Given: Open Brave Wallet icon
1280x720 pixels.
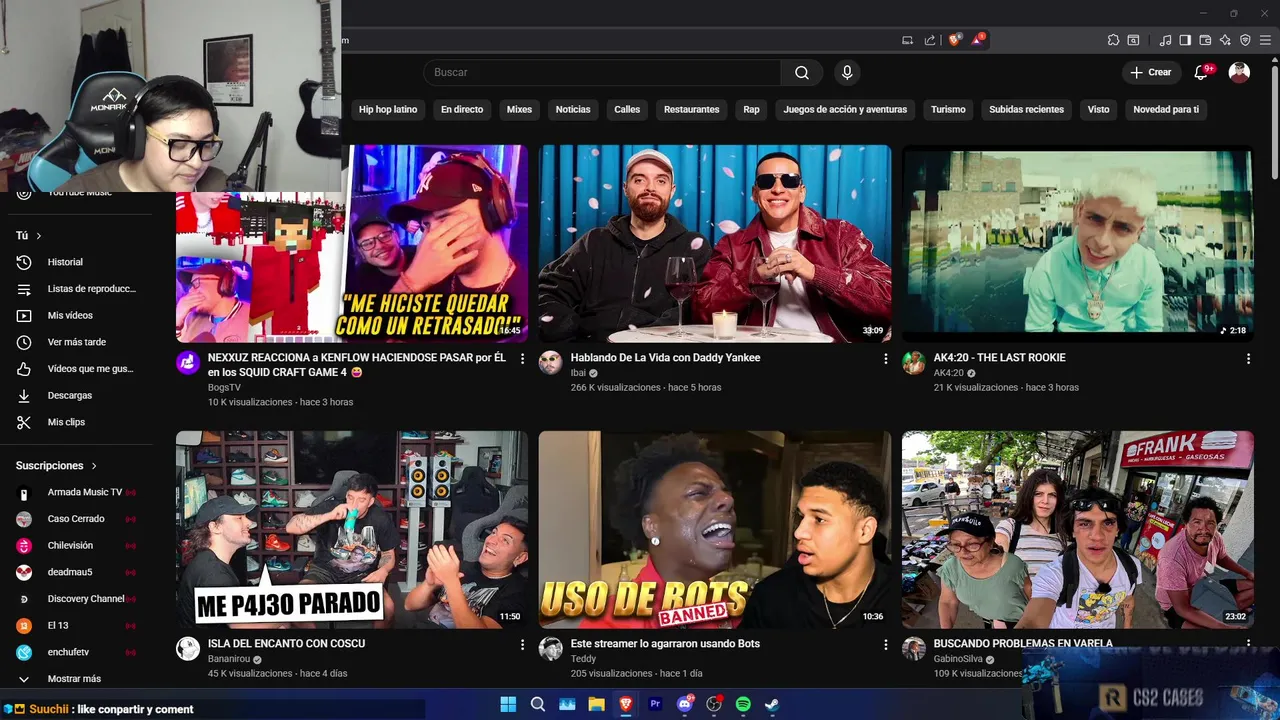Looking at the screenshot, I should [x=1205, y=40].
